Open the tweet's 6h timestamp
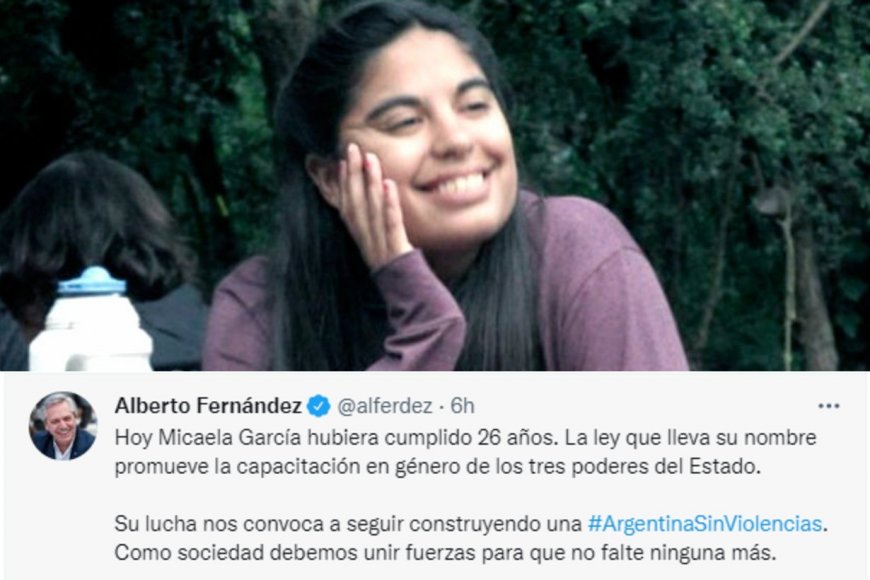The height and width of the screenshot is (580, 870). (462, 406)
